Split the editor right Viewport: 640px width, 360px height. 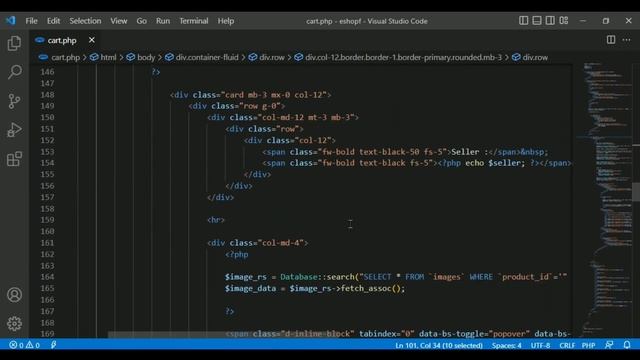611,40
